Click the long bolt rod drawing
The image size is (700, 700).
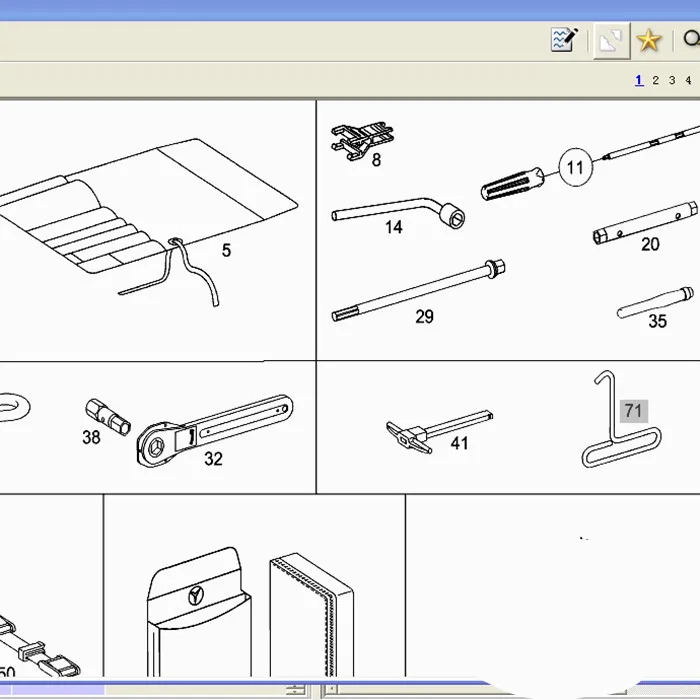tap(418, 290)
